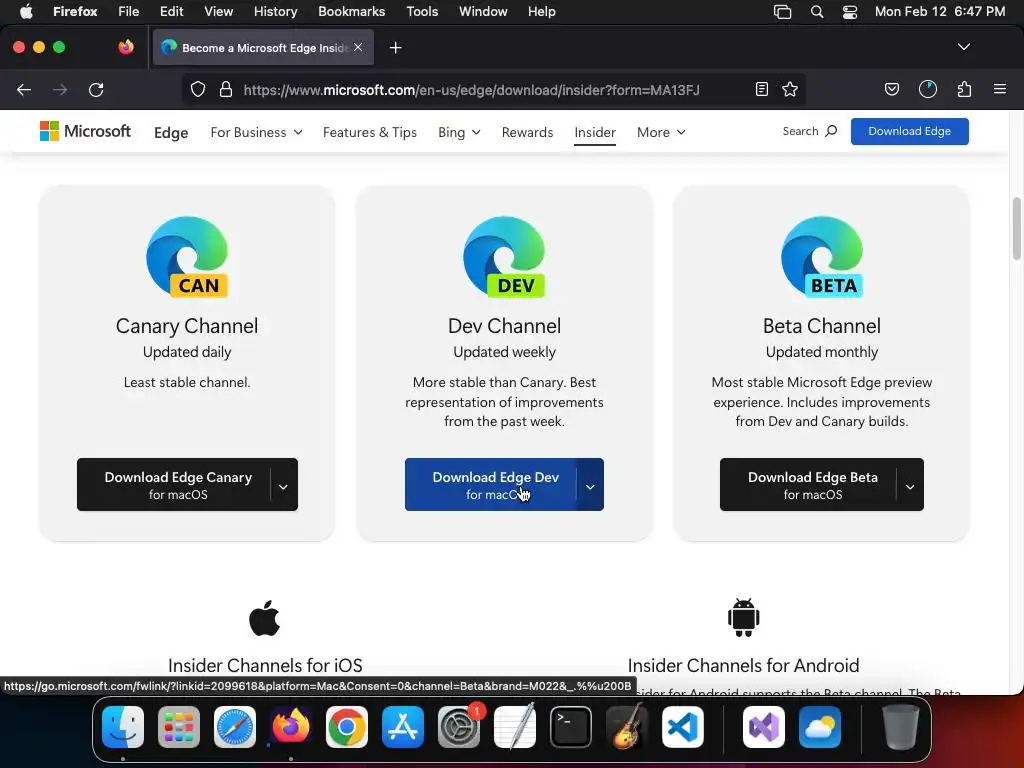Open App Store from the dock
1024x768 pixels.
click(403, 727)
